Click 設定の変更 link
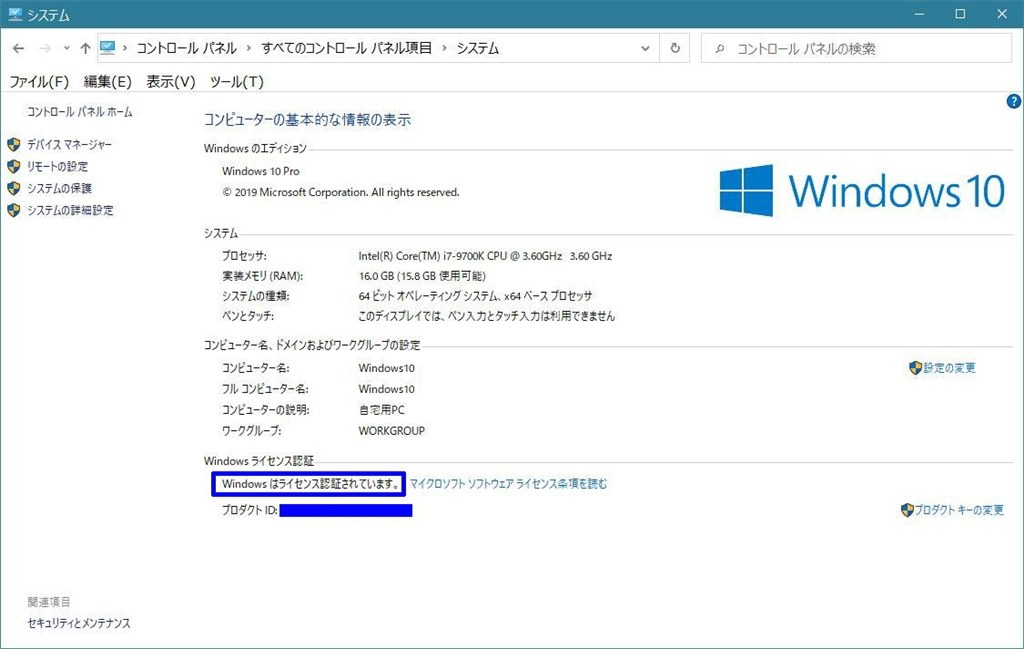The image size is (1024, 649). click(950, 368)
